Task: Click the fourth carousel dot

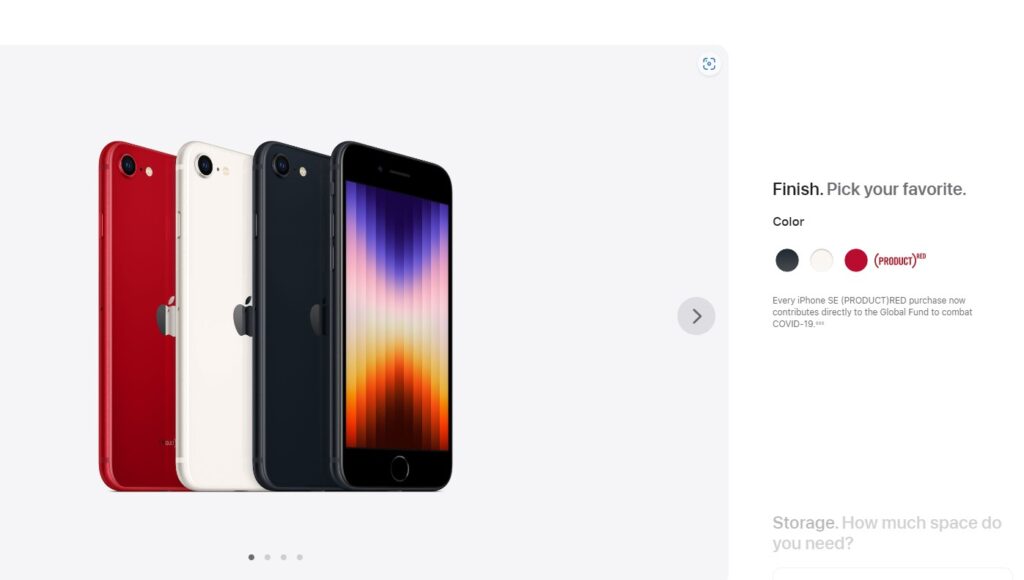Action: click(301, 557)
